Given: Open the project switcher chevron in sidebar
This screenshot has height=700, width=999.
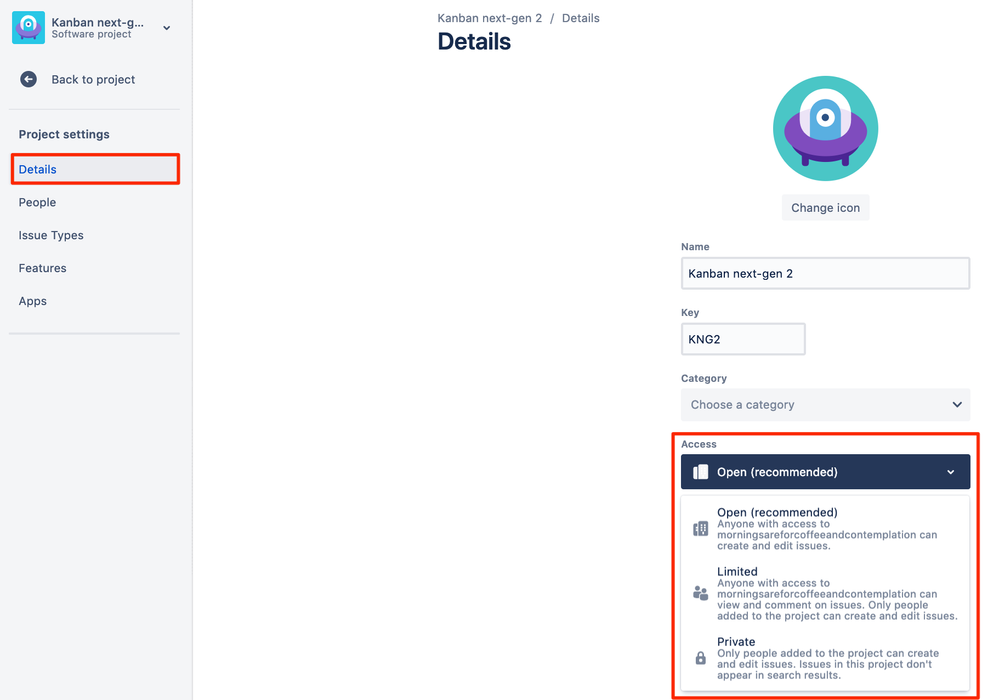Looking at the screenshot, I should [x=166, y=28].
